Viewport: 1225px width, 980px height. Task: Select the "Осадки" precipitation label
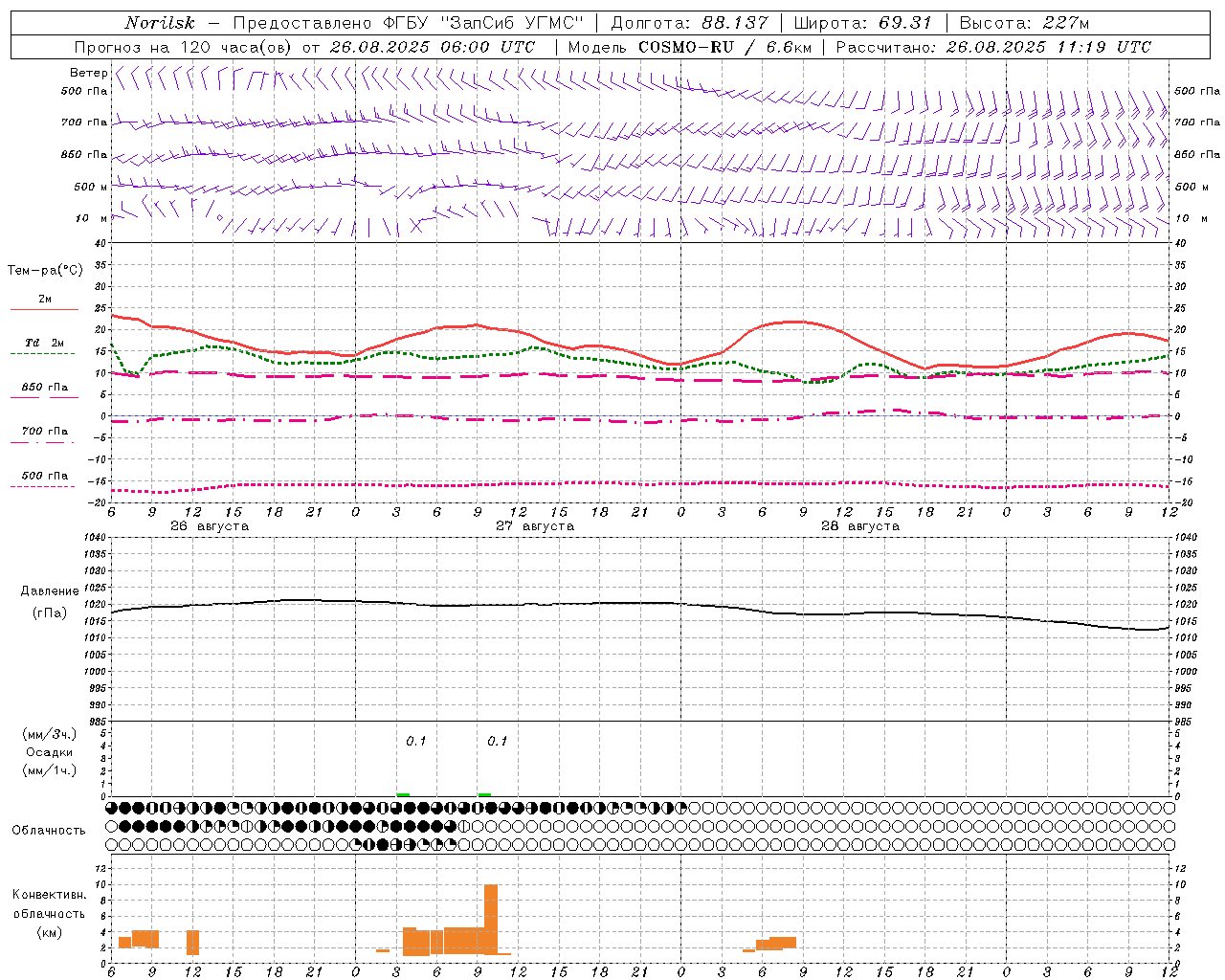50,752
